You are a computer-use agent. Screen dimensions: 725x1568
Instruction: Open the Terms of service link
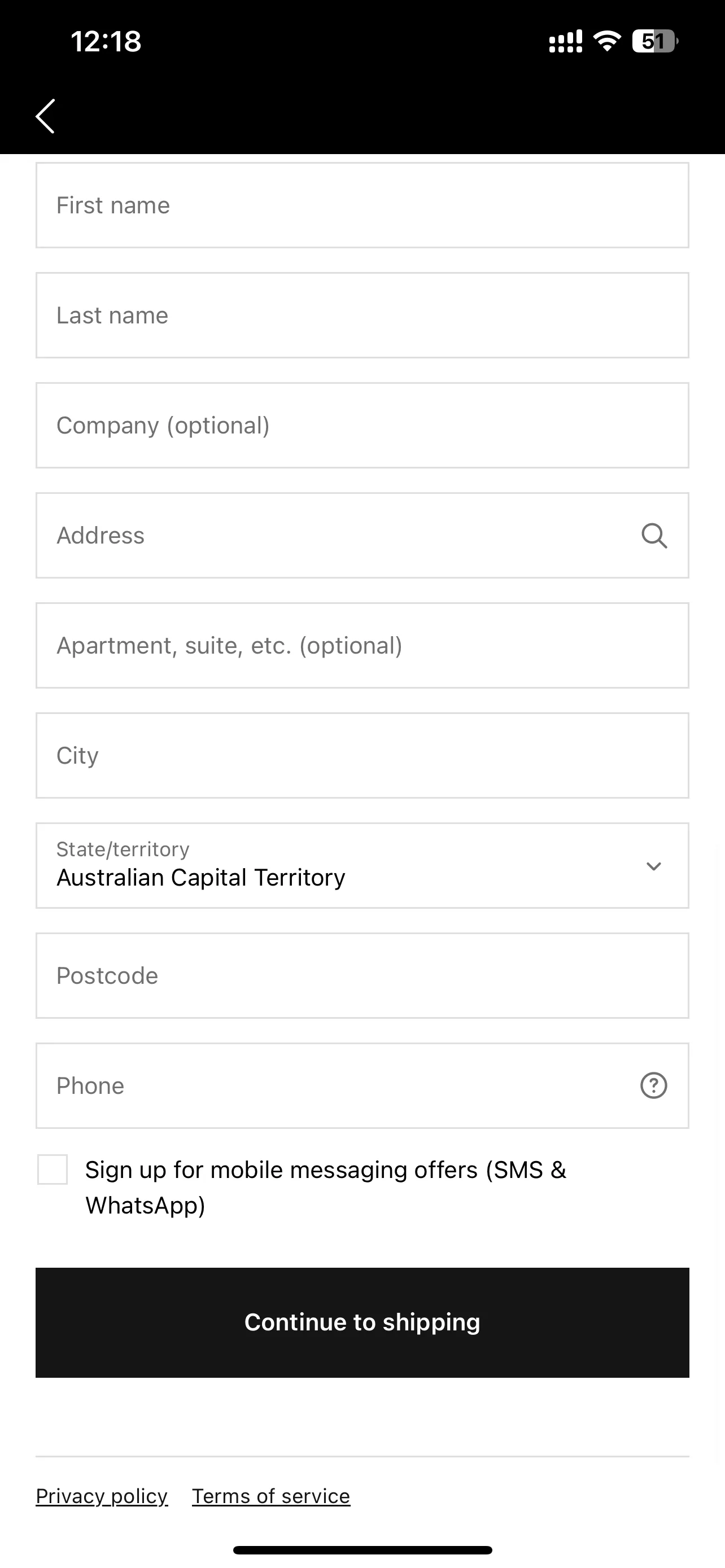point(271,1496)
